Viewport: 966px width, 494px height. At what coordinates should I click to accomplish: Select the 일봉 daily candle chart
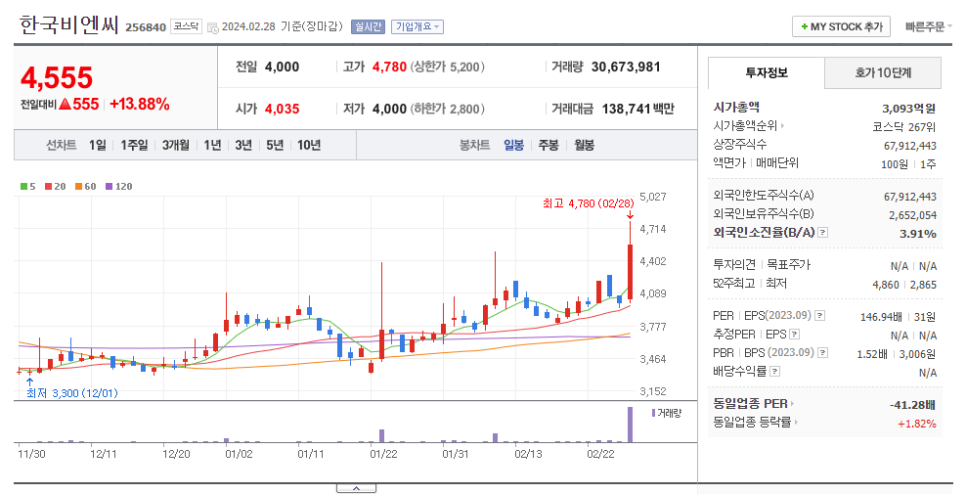pos(513,145)
